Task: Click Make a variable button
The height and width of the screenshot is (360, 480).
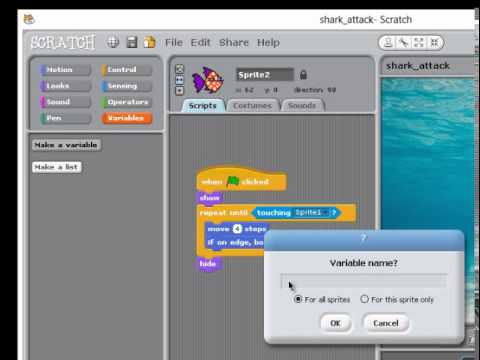Action: tap(66, 145)
